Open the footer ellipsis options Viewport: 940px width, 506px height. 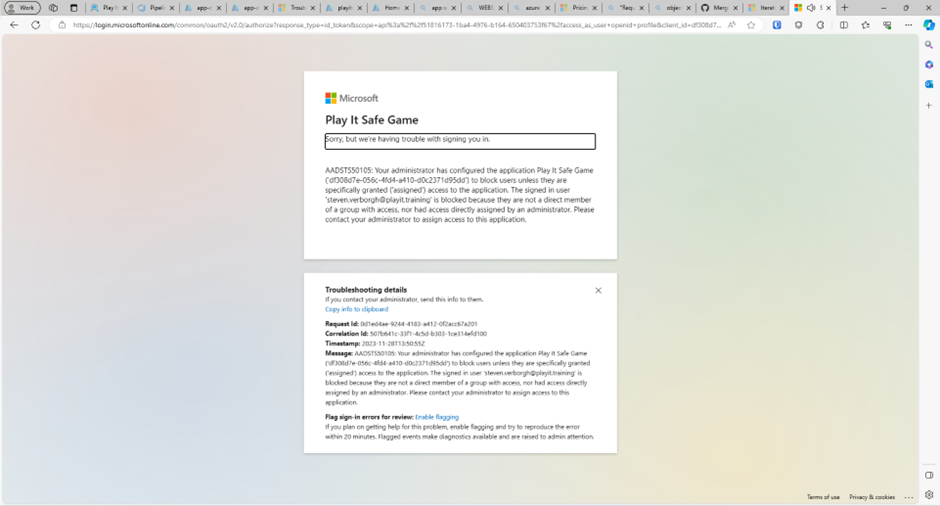(x=908, y=497)
